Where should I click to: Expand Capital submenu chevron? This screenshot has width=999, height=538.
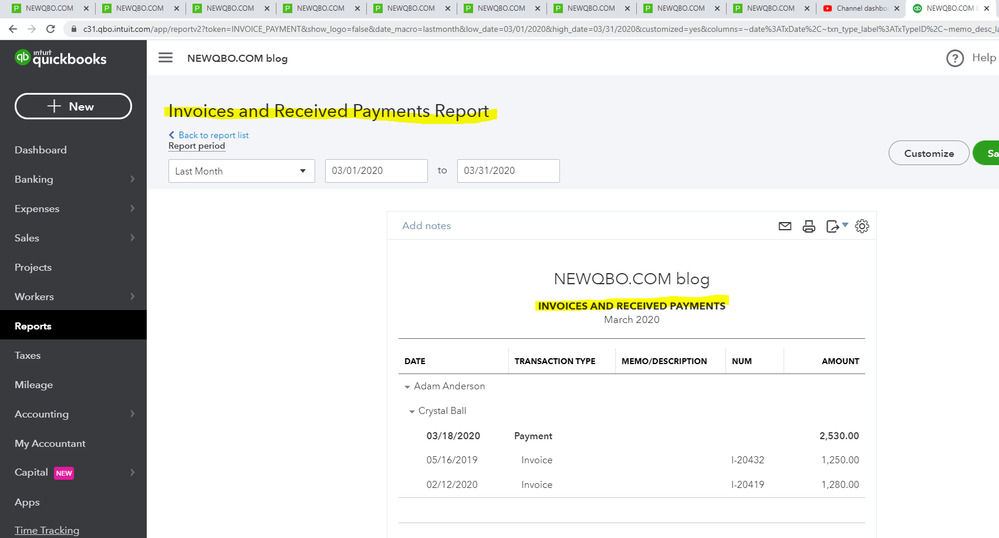pos(133,472)
